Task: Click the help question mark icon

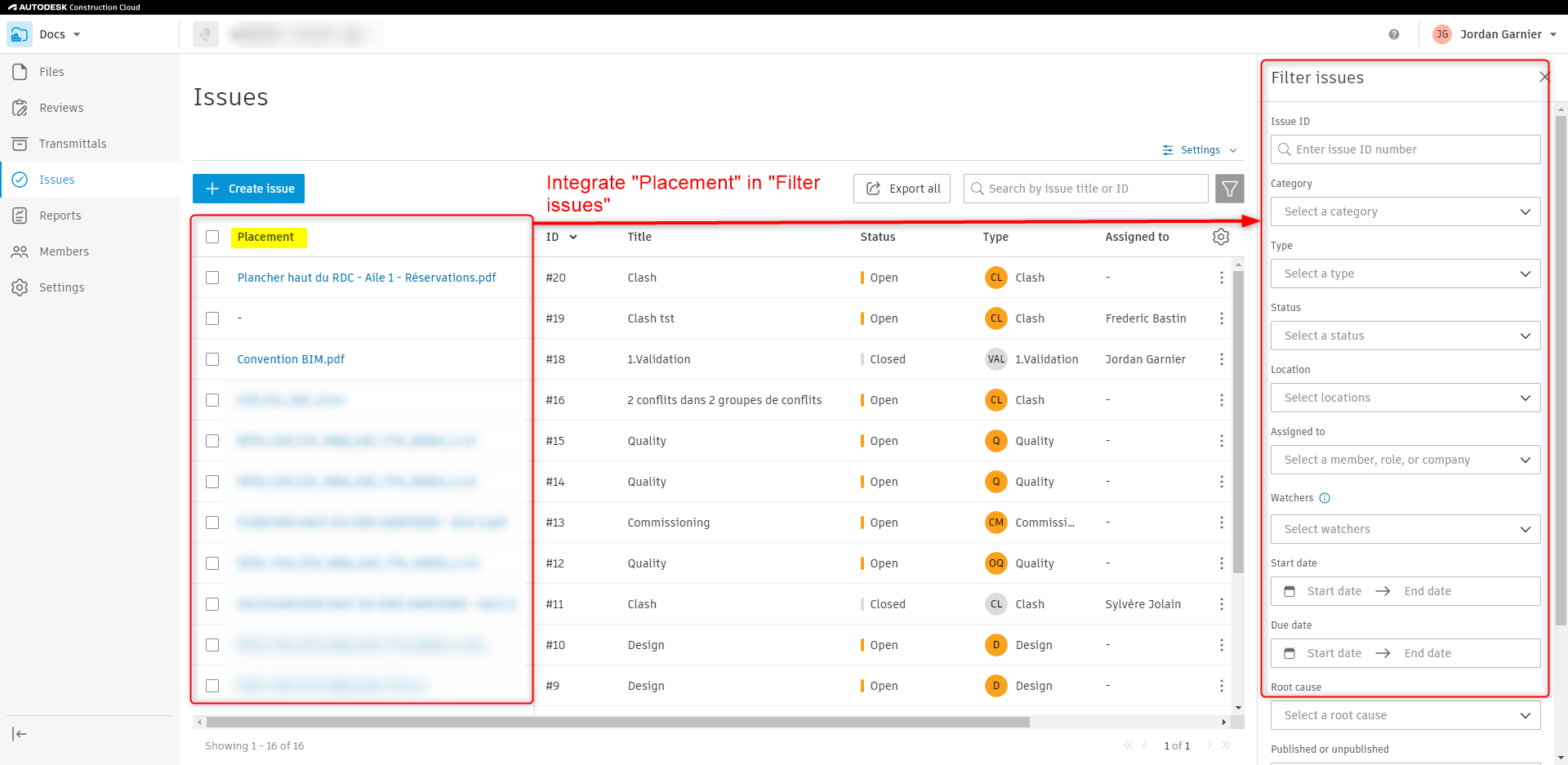Action: [1394, 34]
